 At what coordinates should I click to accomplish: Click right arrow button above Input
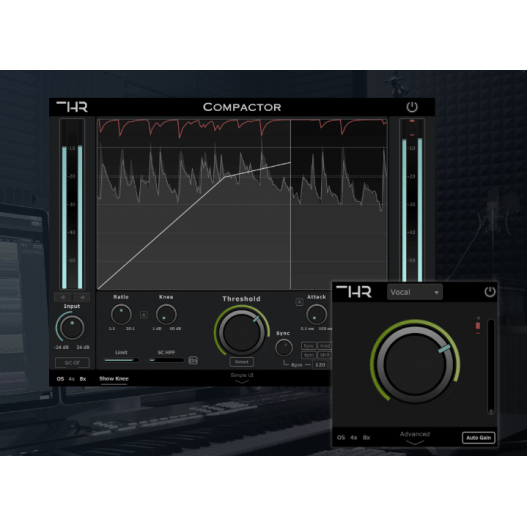(x=82, y=297)
